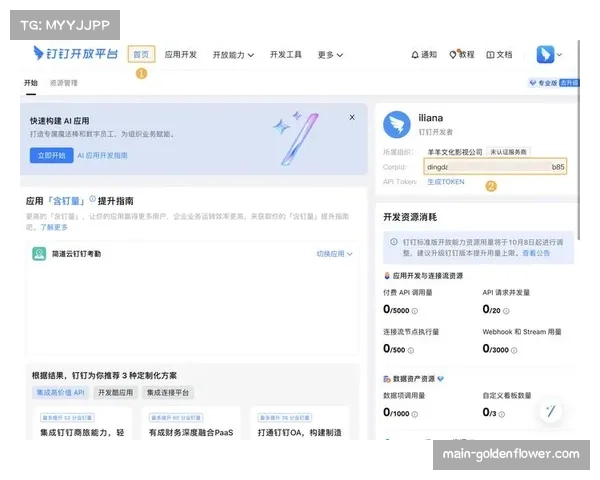Click the 数据资产资源 section icon
The width and height of the screenshot is (600, 480).
tap(387, 379)
